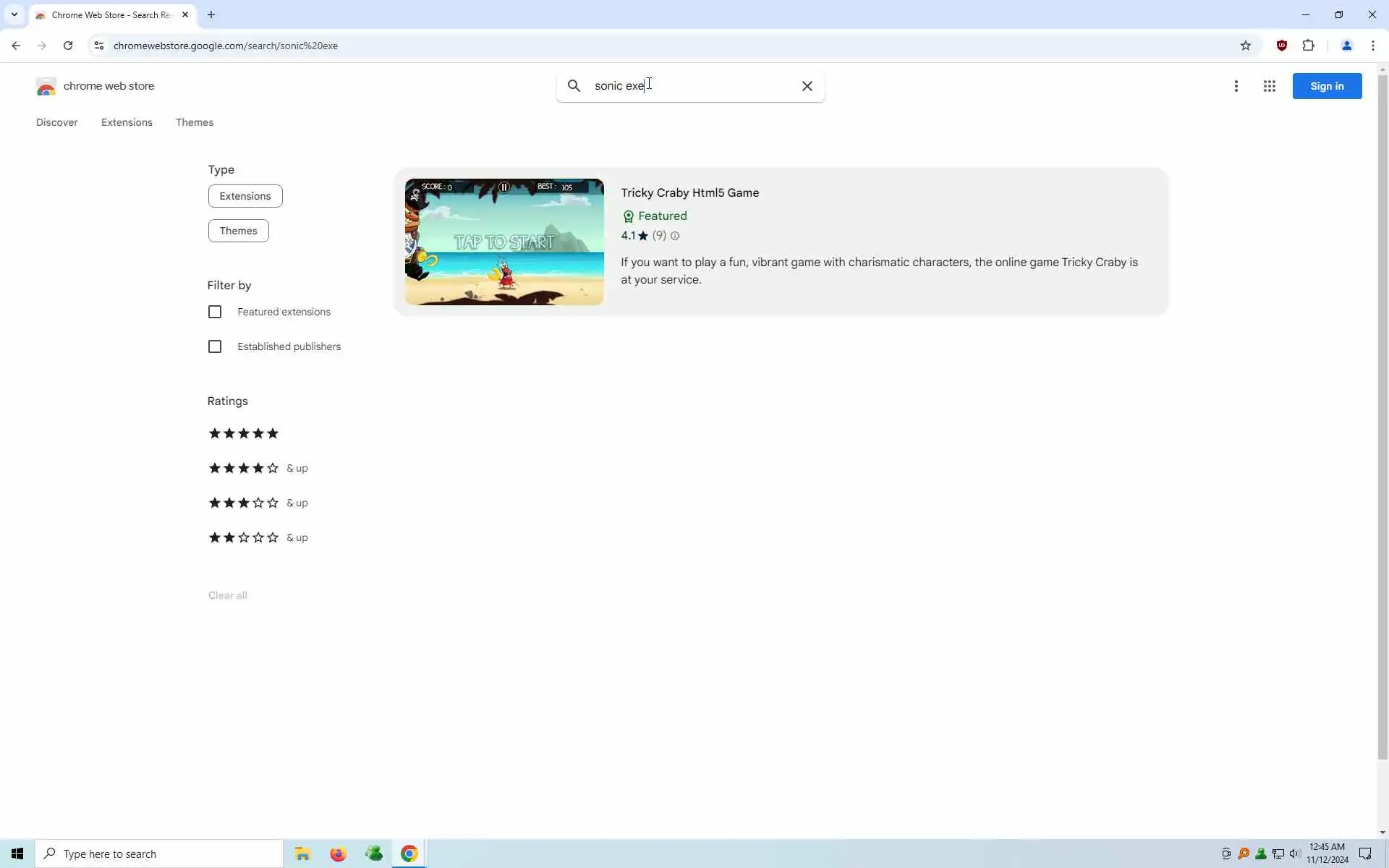Open Tricky Craby game thumbnail
This screenshot has width=1389, height=868.
coord(504,242)
